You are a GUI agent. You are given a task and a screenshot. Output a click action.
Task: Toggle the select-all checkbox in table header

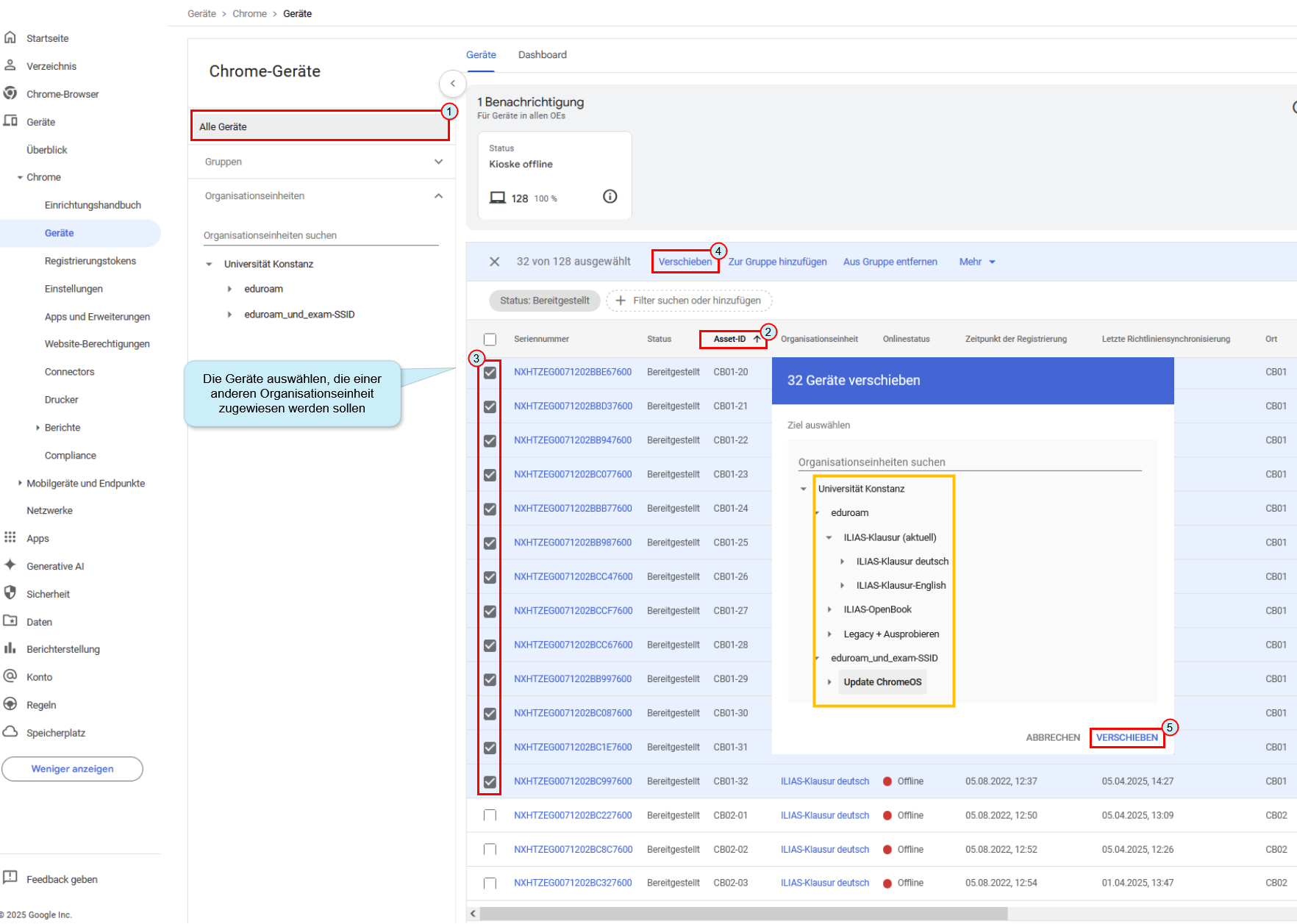pos(490,340)
